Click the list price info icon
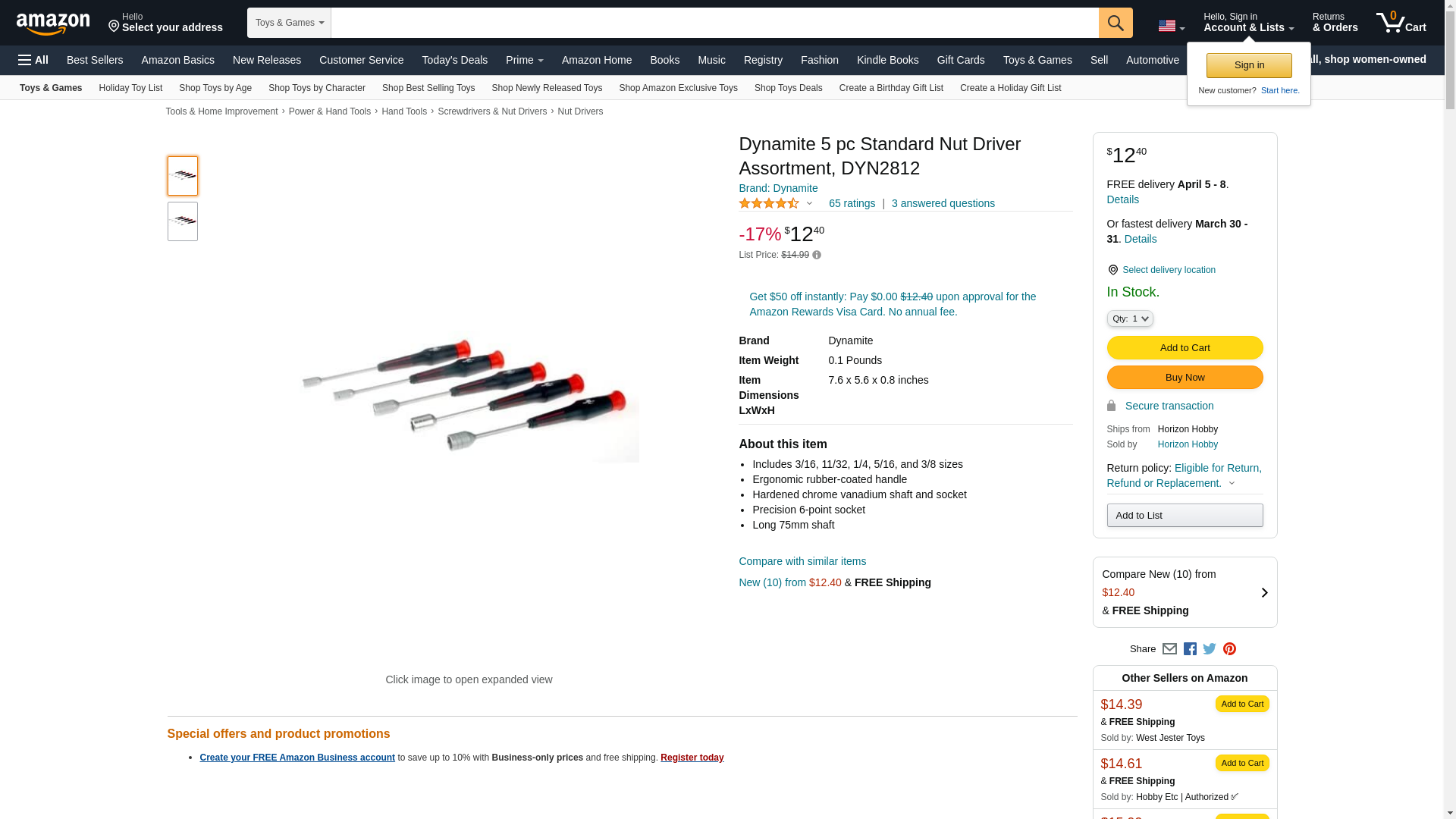 tap(817, 256)
